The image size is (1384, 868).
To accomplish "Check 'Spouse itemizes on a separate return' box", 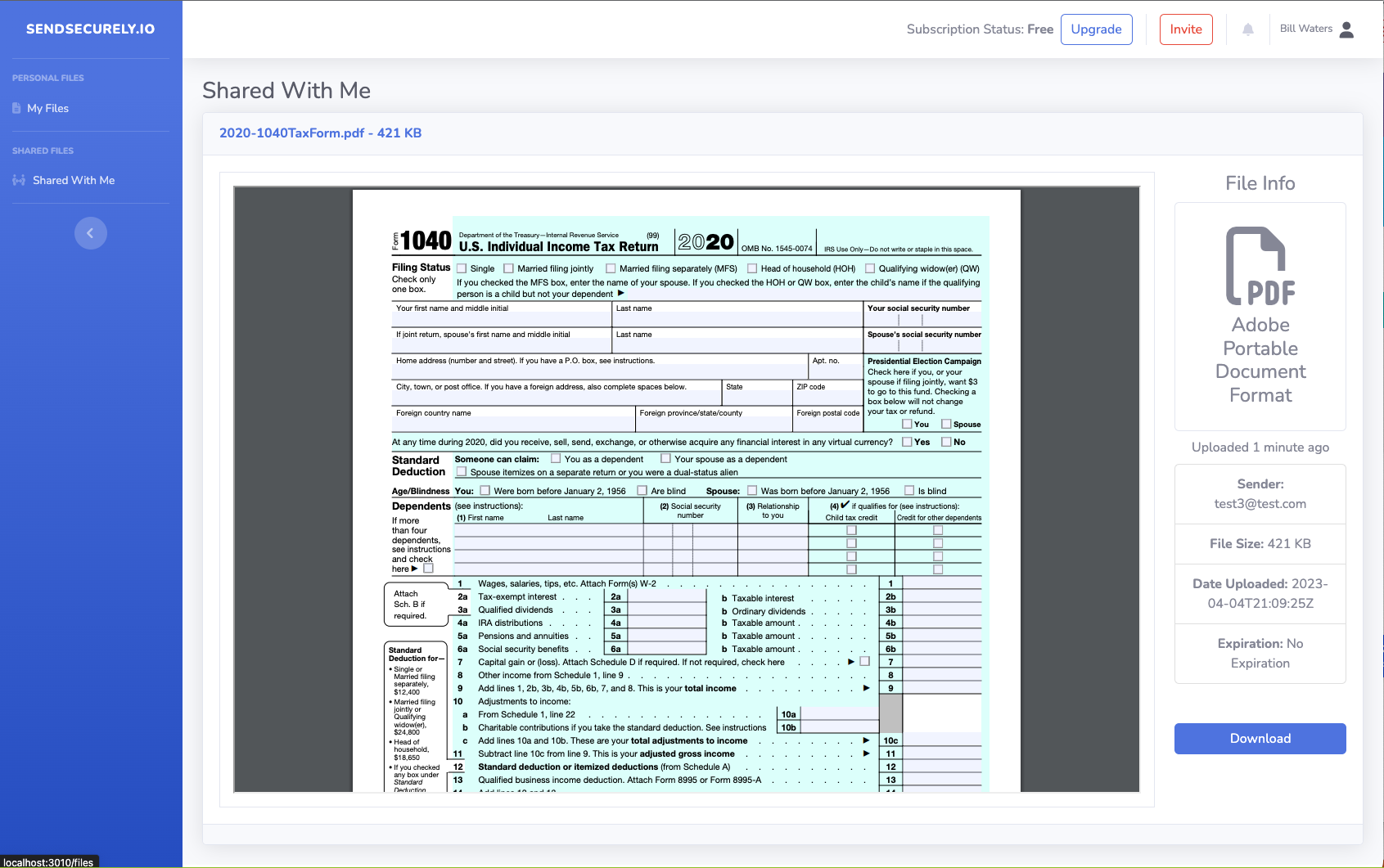I will click(462, 472).
